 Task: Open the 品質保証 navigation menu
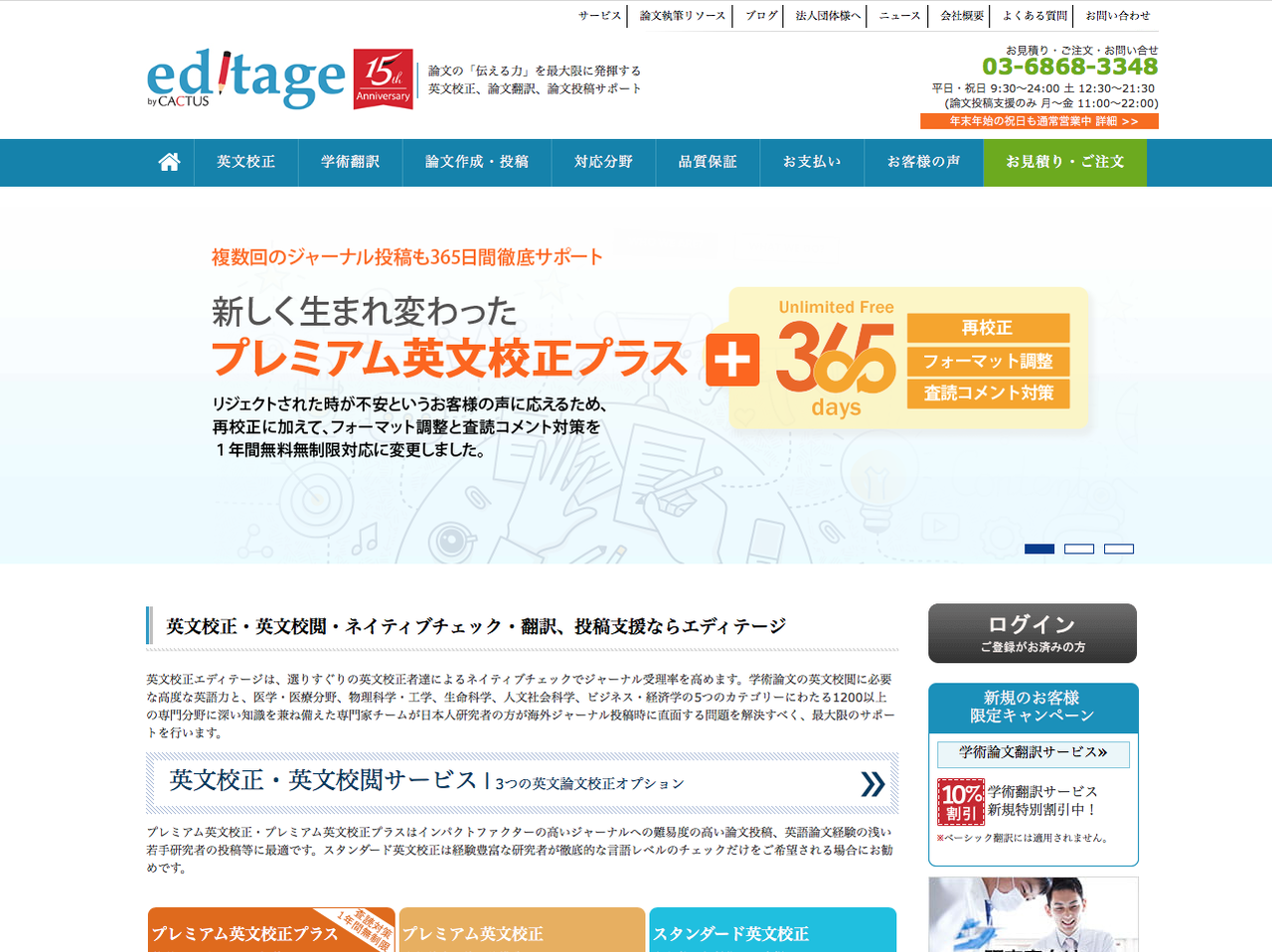click(x=709, y=162)
